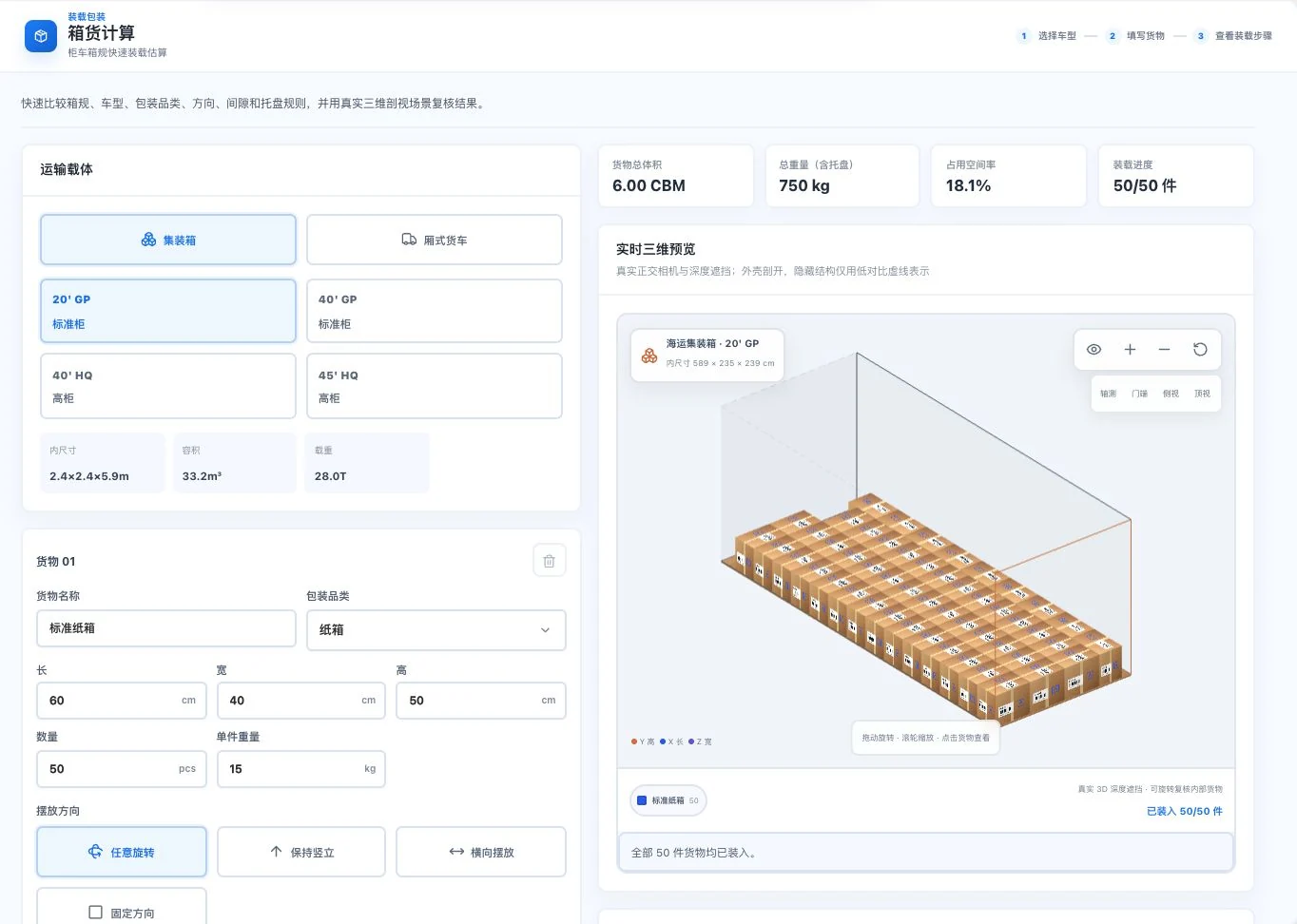Select 横向摆放 placement direction
Viewport: 1297px width, 924px height.
click(481, 852)
